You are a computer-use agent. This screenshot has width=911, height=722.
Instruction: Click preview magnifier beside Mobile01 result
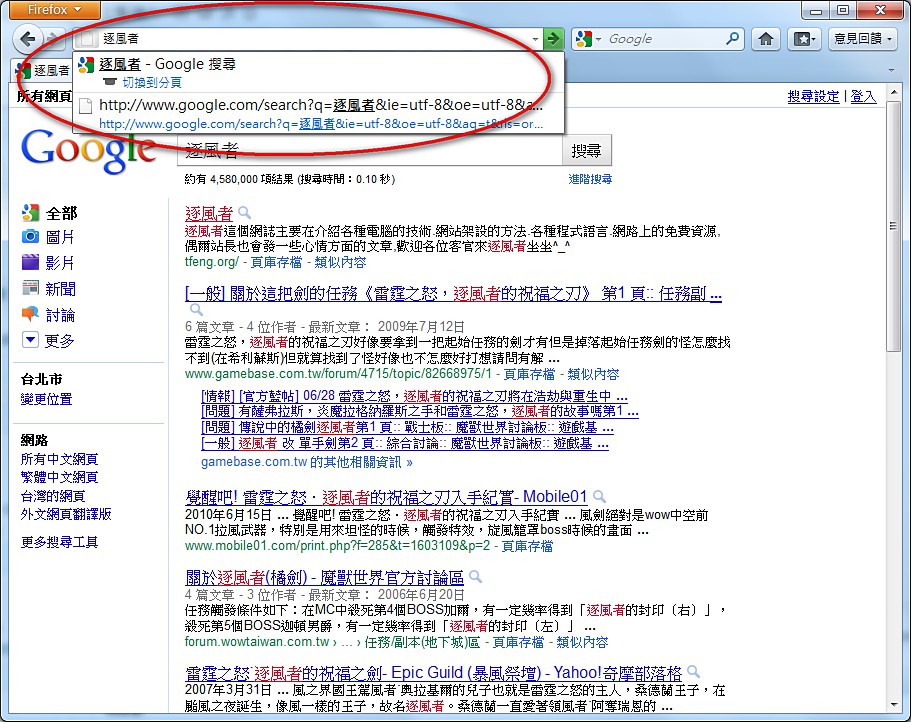[599, 497]
